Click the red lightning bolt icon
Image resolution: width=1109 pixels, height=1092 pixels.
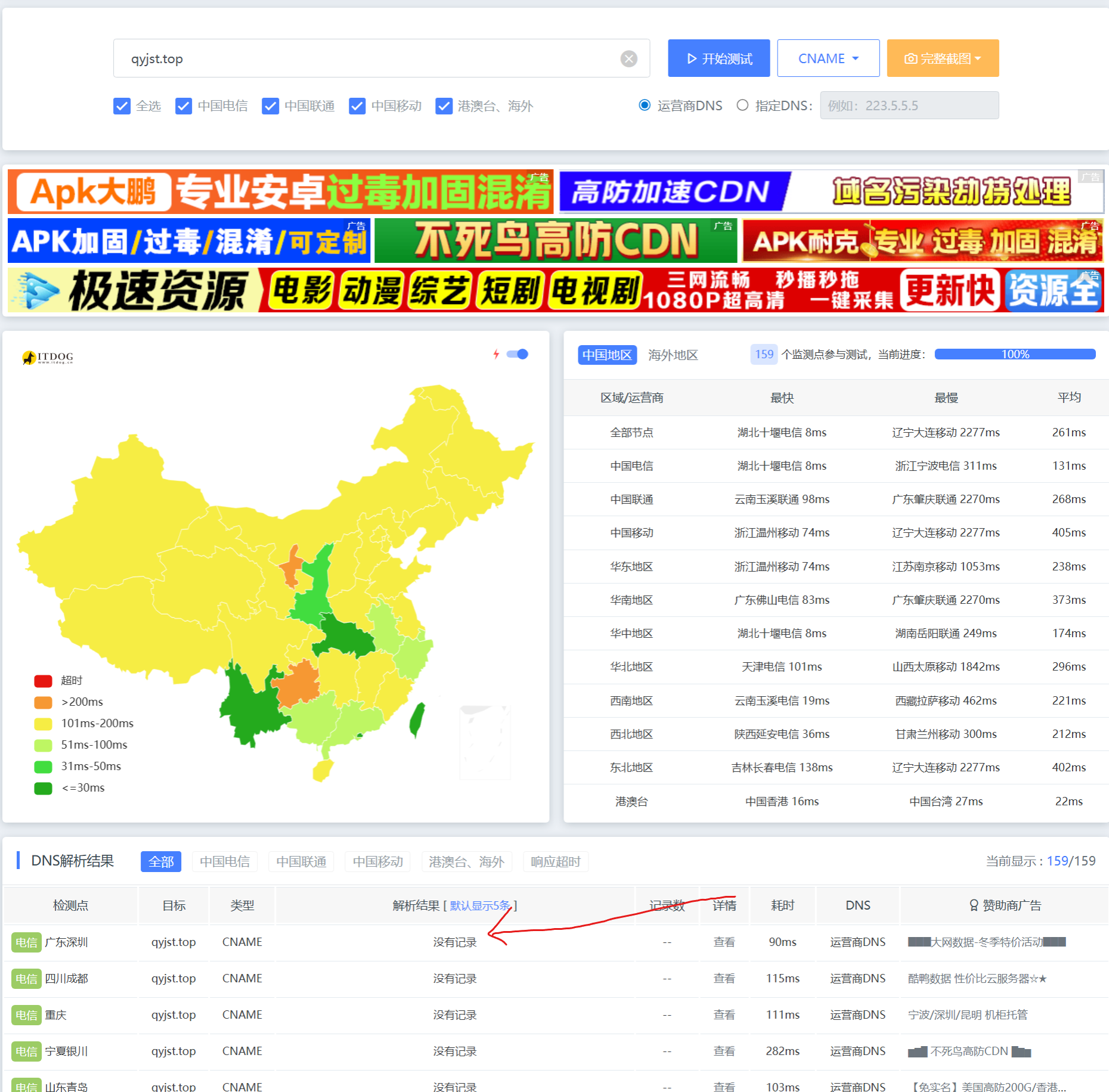pyautogui.click(x=496, y=354)
